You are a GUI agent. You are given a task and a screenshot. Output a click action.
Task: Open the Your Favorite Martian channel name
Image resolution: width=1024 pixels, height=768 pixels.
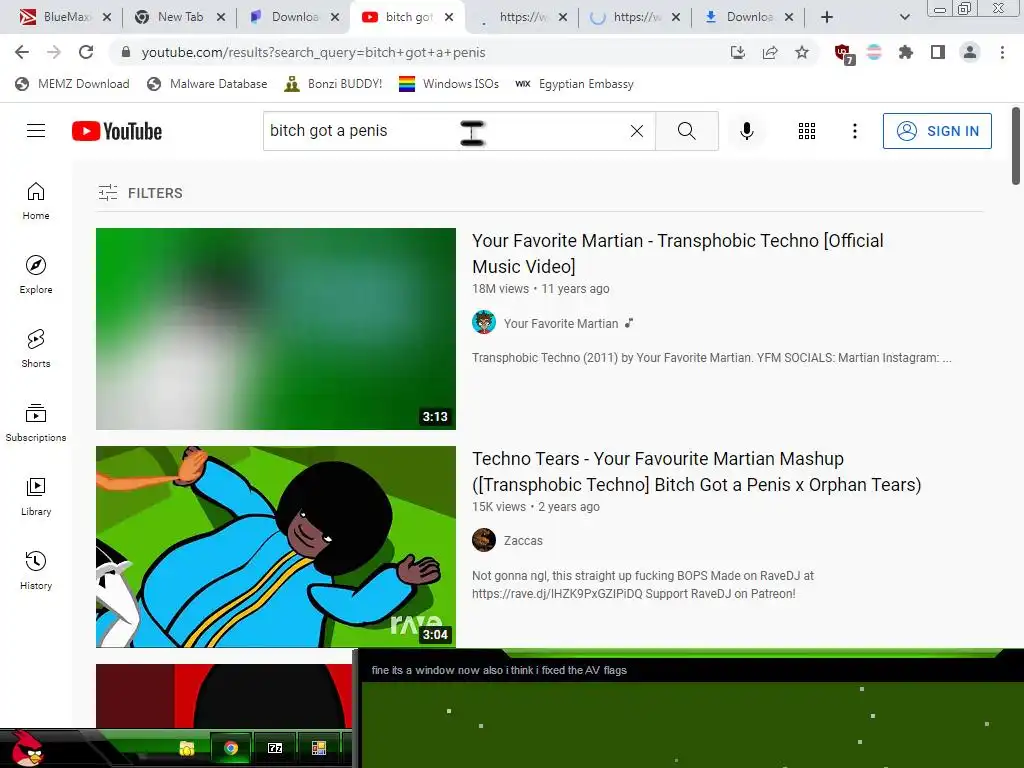560,323
